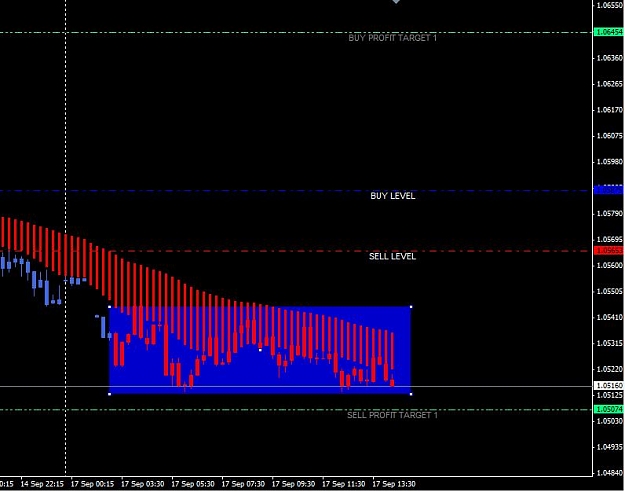Click the 1.05220 price scale value
The width and height of the screenshot is (625, 492).
609,369
